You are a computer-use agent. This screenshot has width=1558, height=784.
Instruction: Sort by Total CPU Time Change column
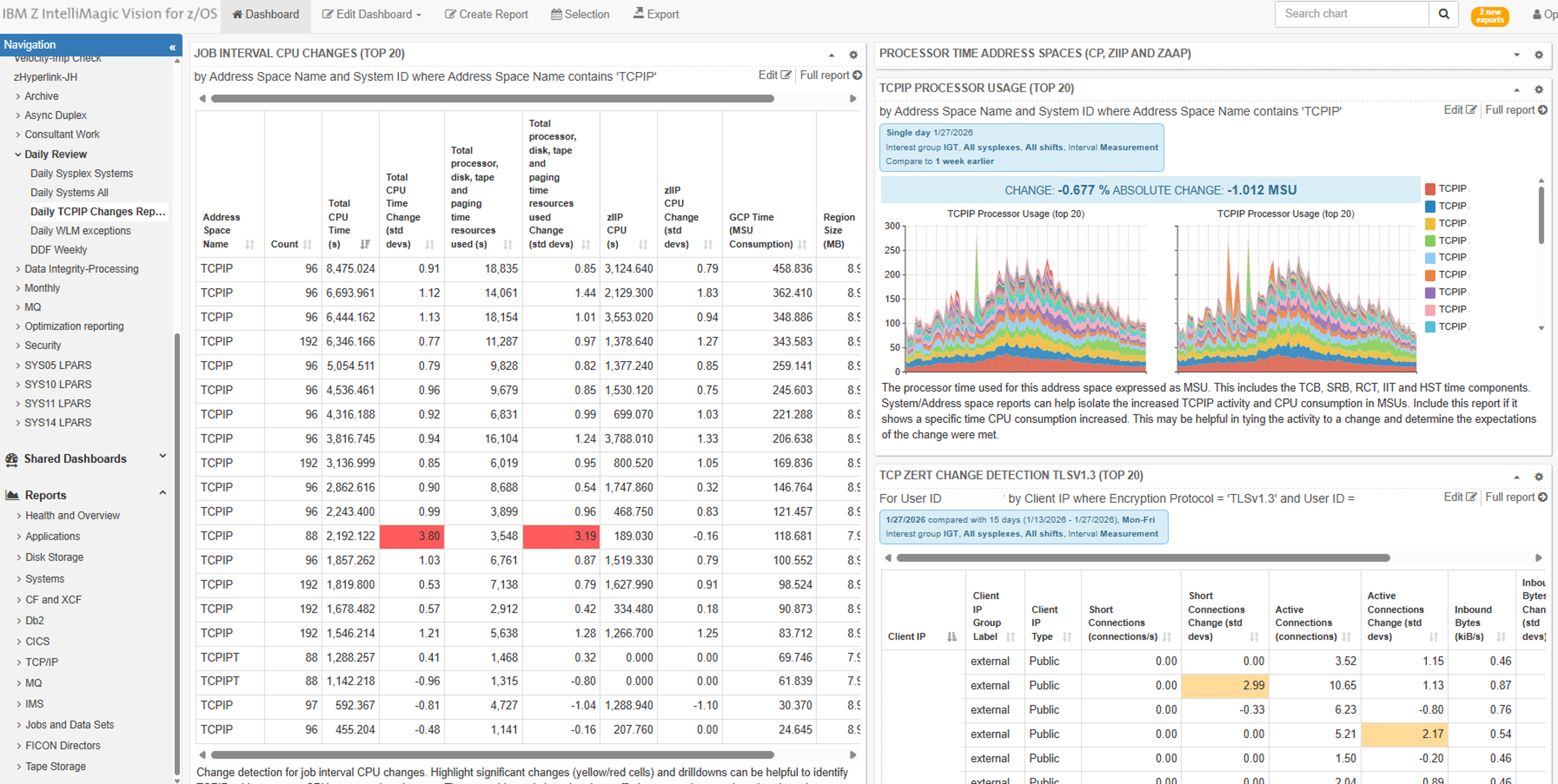[430, 244]
